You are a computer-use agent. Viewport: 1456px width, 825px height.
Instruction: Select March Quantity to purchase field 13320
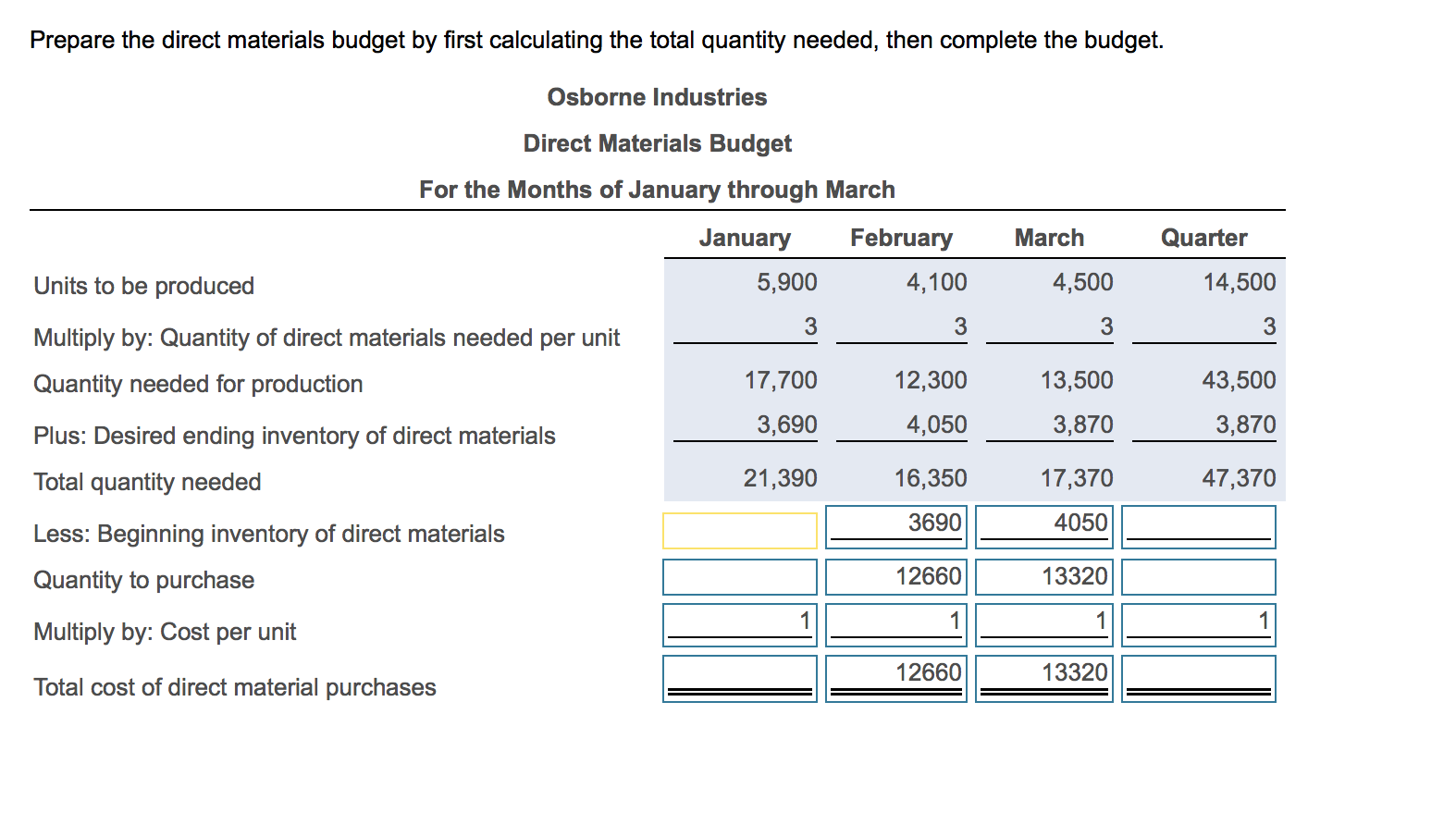(1044, 577)
